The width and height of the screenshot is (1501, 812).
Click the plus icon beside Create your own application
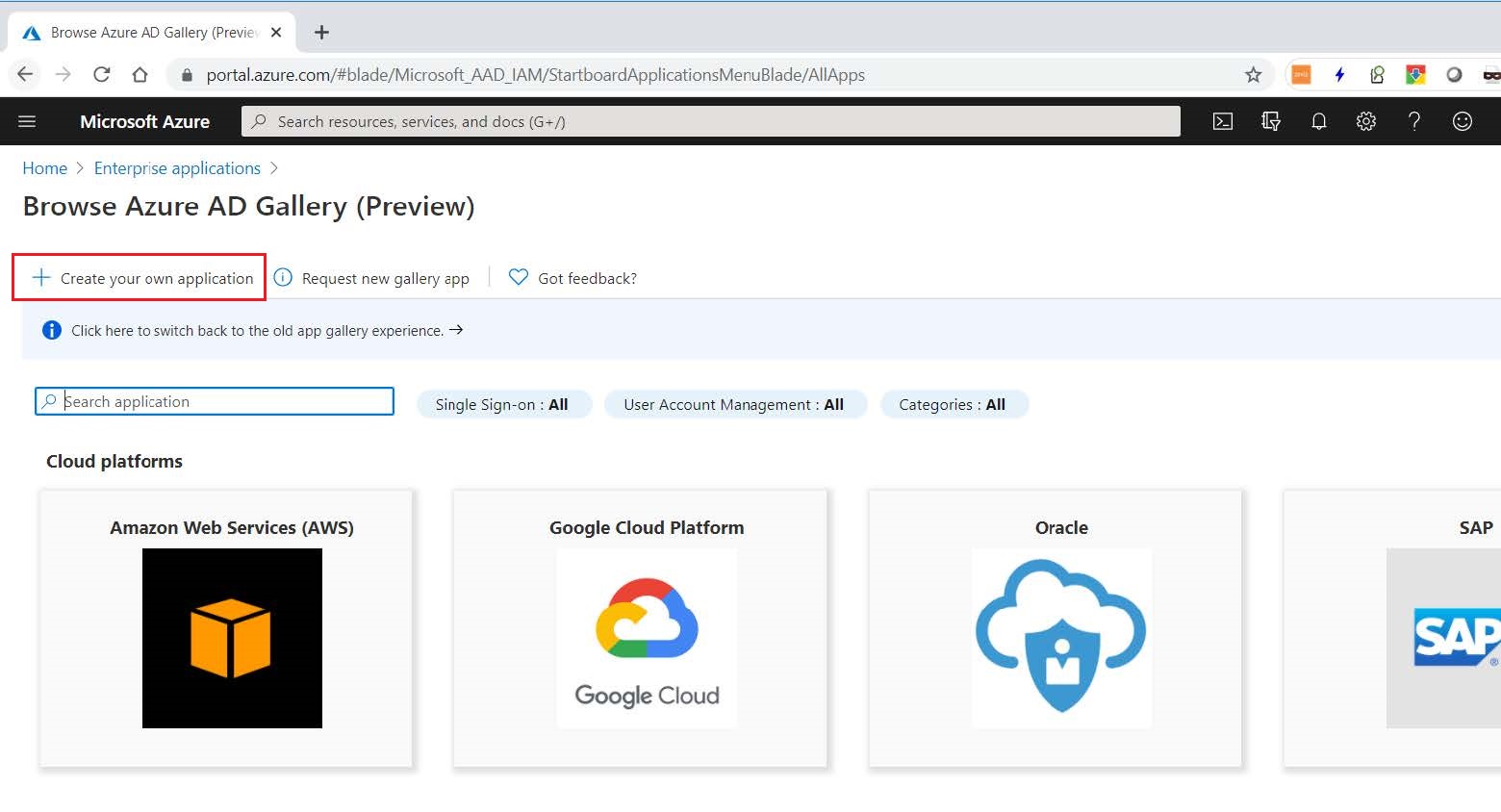coord(41,278)
